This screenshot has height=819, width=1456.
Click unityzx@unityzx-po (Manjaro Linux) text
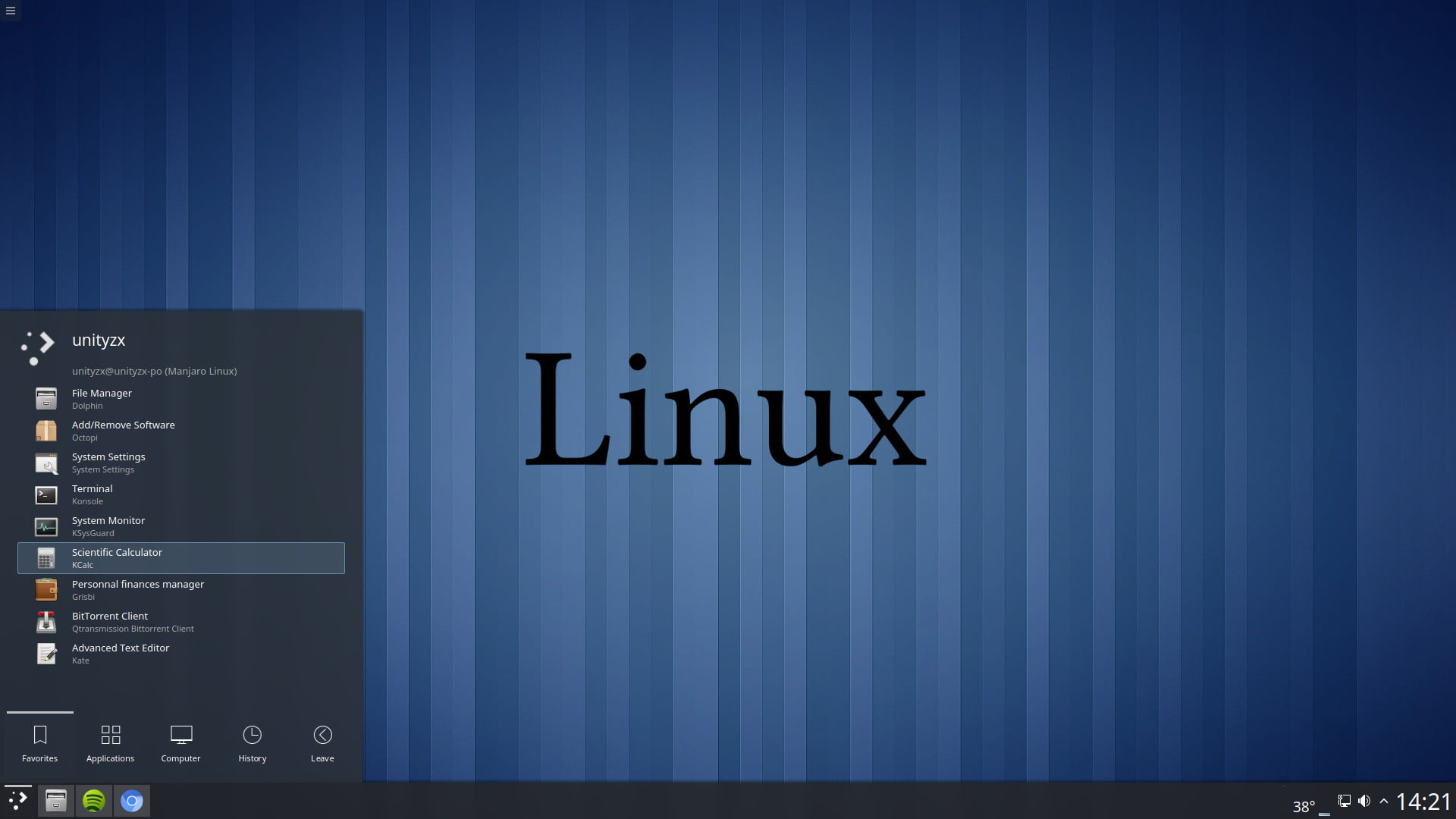(155, 371)
